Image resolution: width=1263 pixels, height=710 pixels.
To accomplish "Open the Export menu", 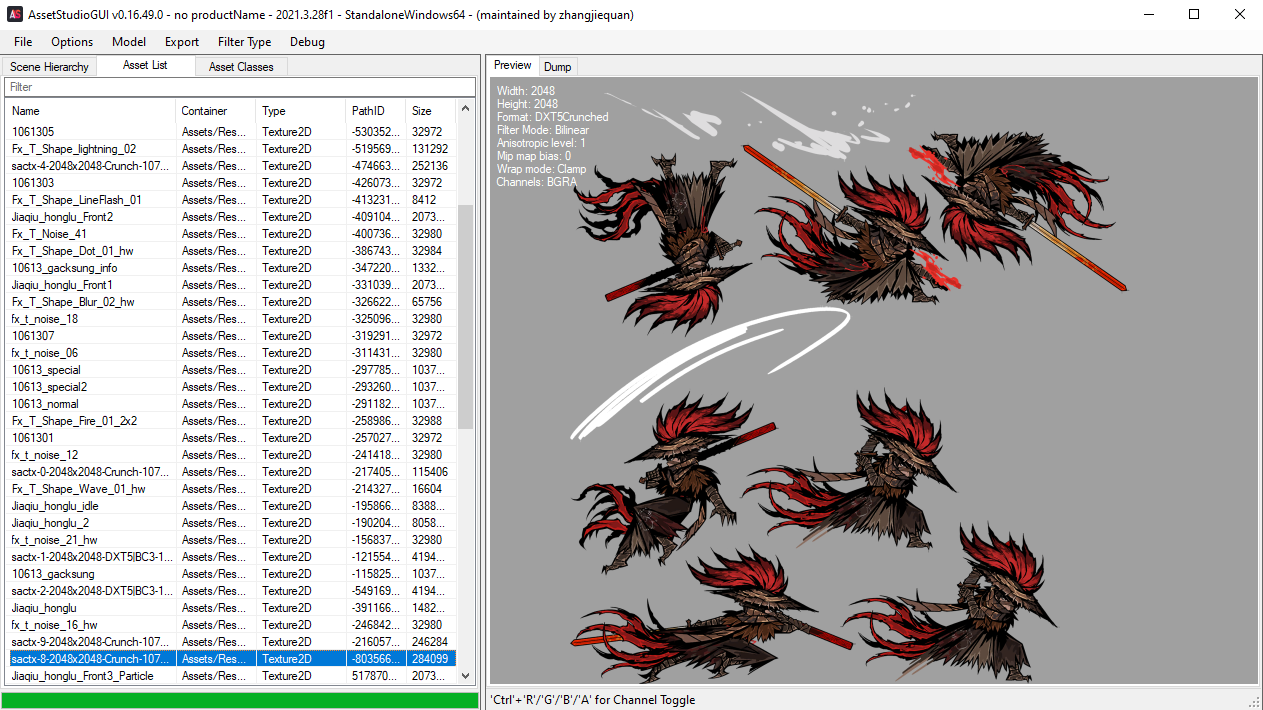I will [x=182, y=42].
